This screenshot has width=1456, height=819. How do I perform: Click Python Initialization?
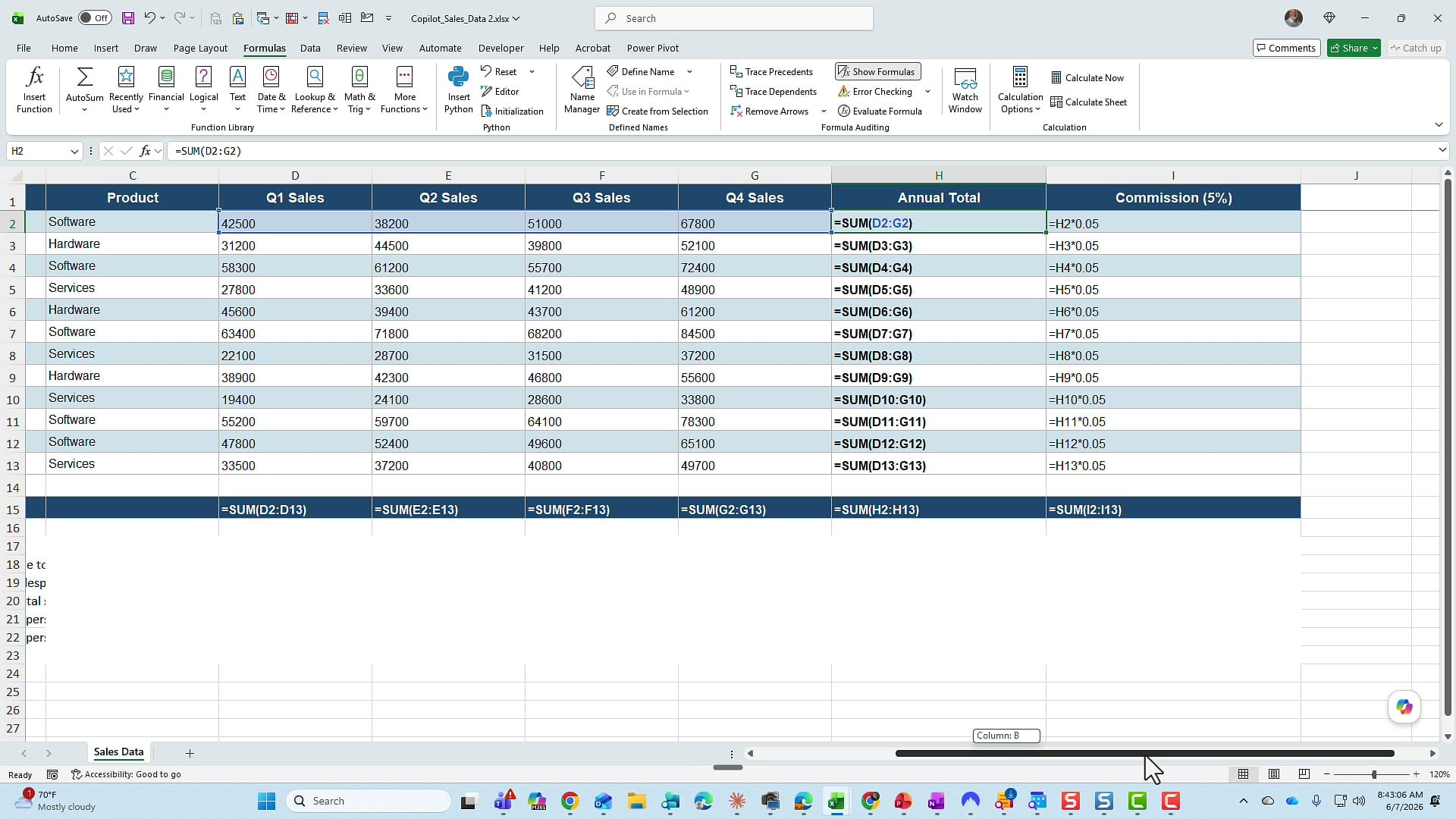(513, 111)
